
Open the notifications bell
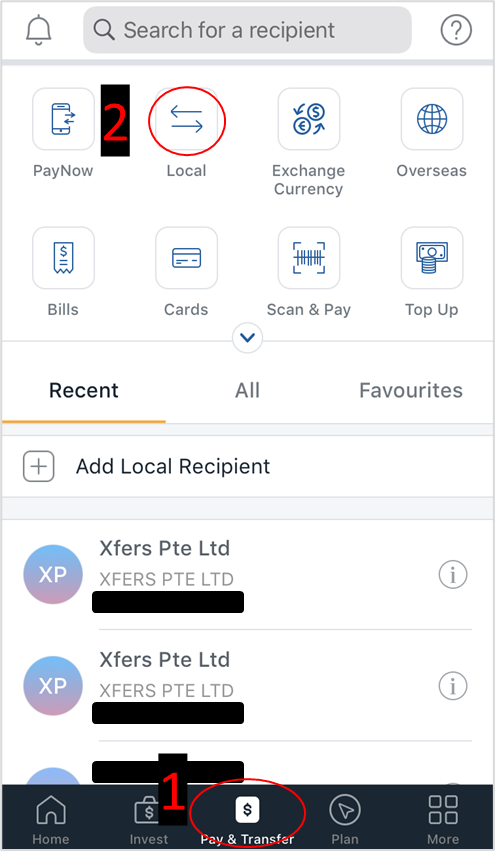point(38,30)
